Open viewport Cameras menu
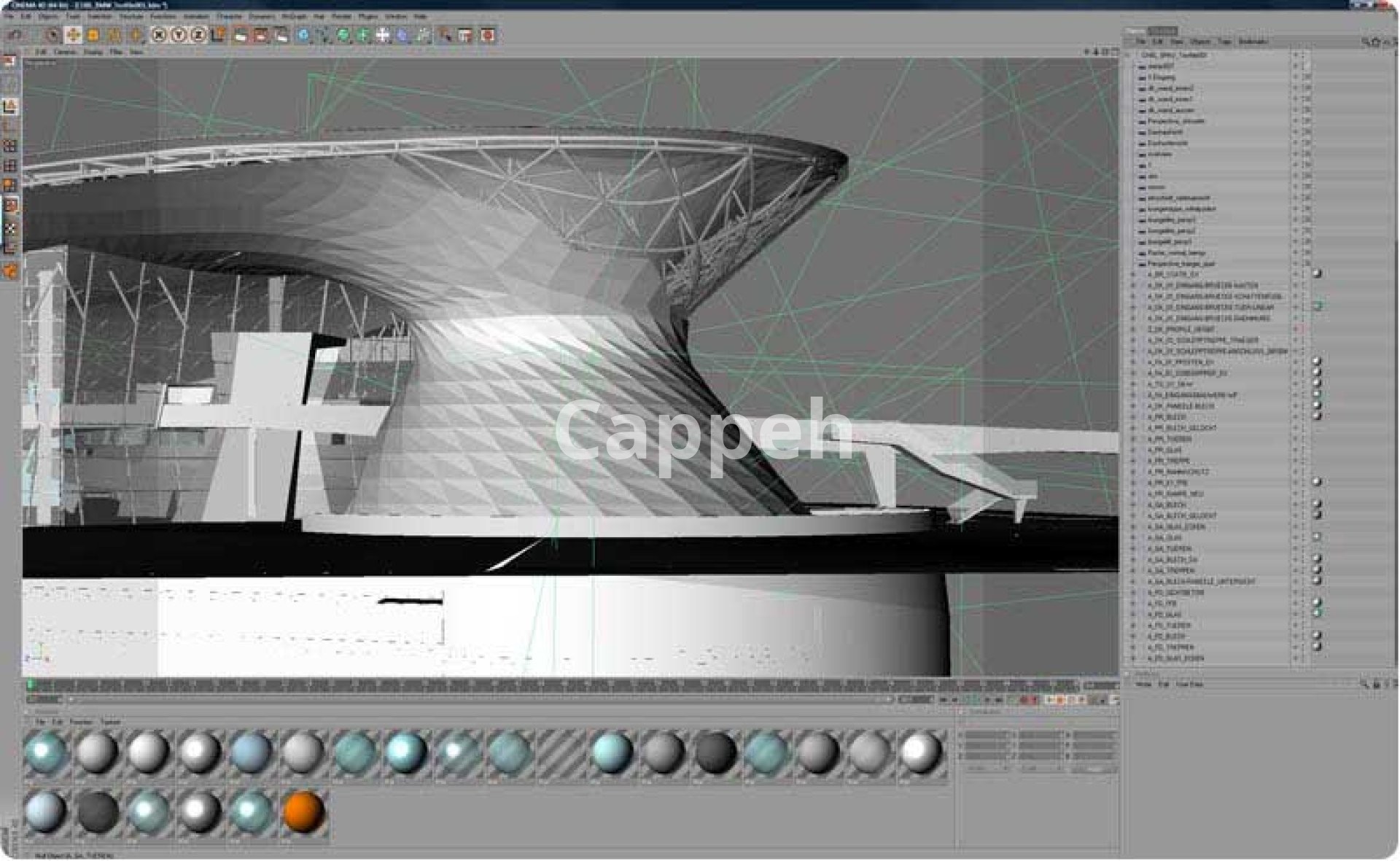 pyautogui.click(x=64, y=52)
